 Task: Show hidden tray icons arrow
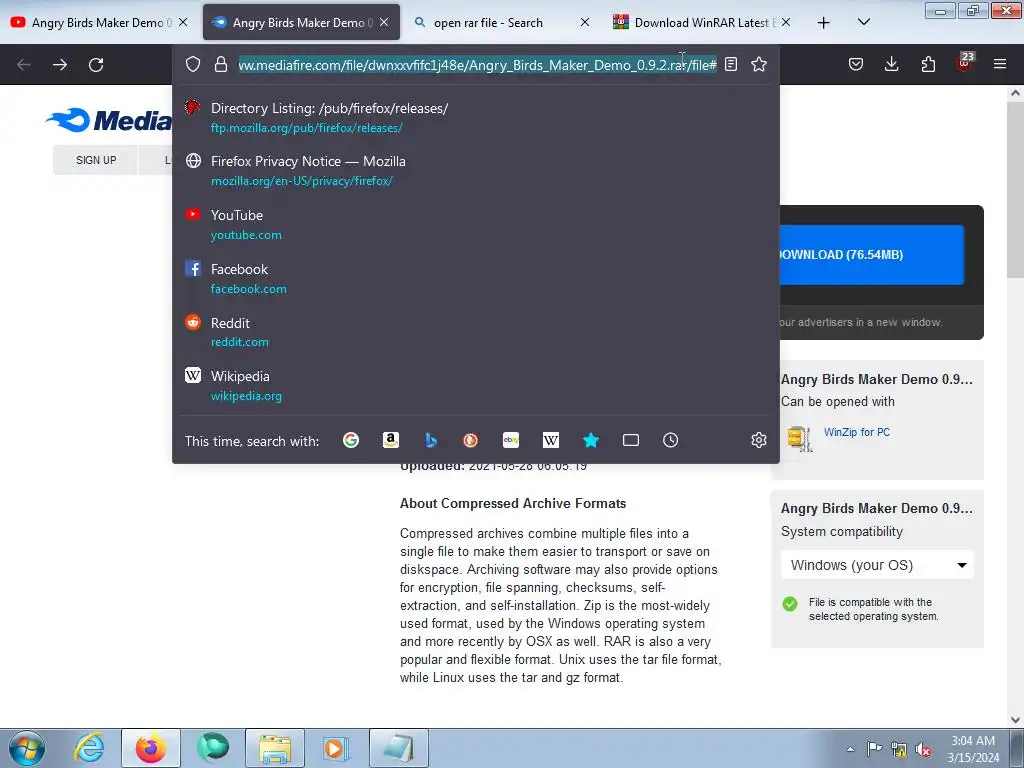850,749
